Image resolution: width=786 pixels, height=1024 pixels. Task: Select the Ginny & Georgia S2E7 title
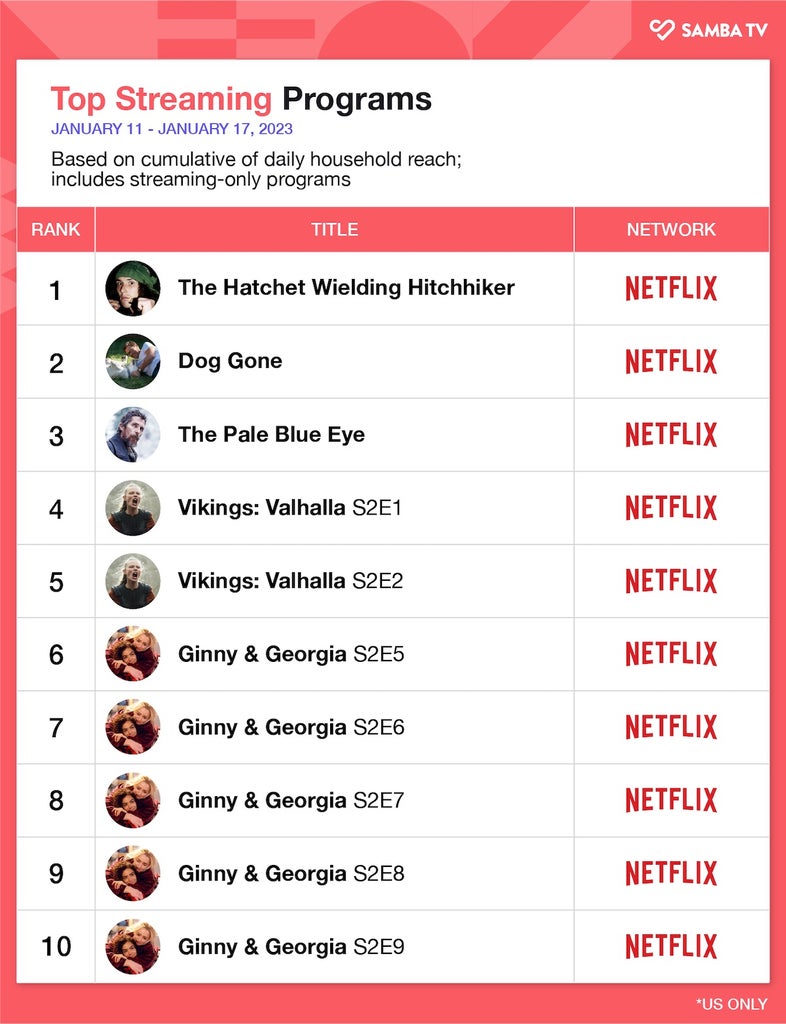291,800
